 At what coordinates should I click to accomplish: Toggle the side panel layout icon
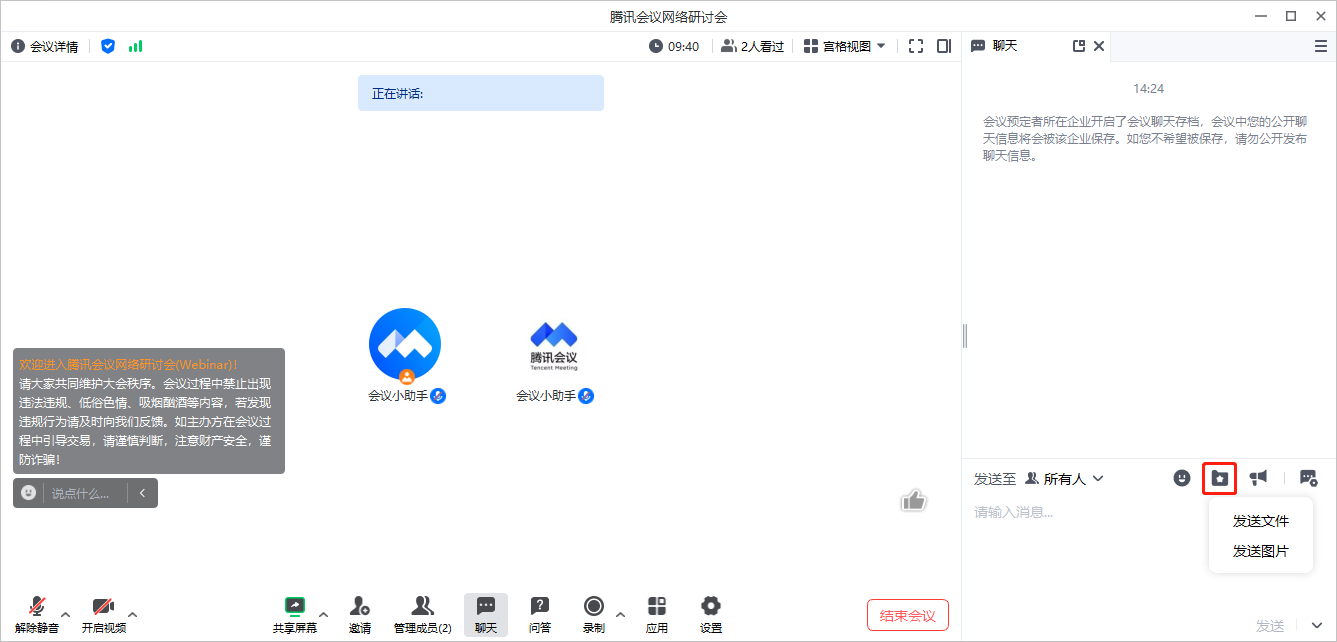click(944, 46)
